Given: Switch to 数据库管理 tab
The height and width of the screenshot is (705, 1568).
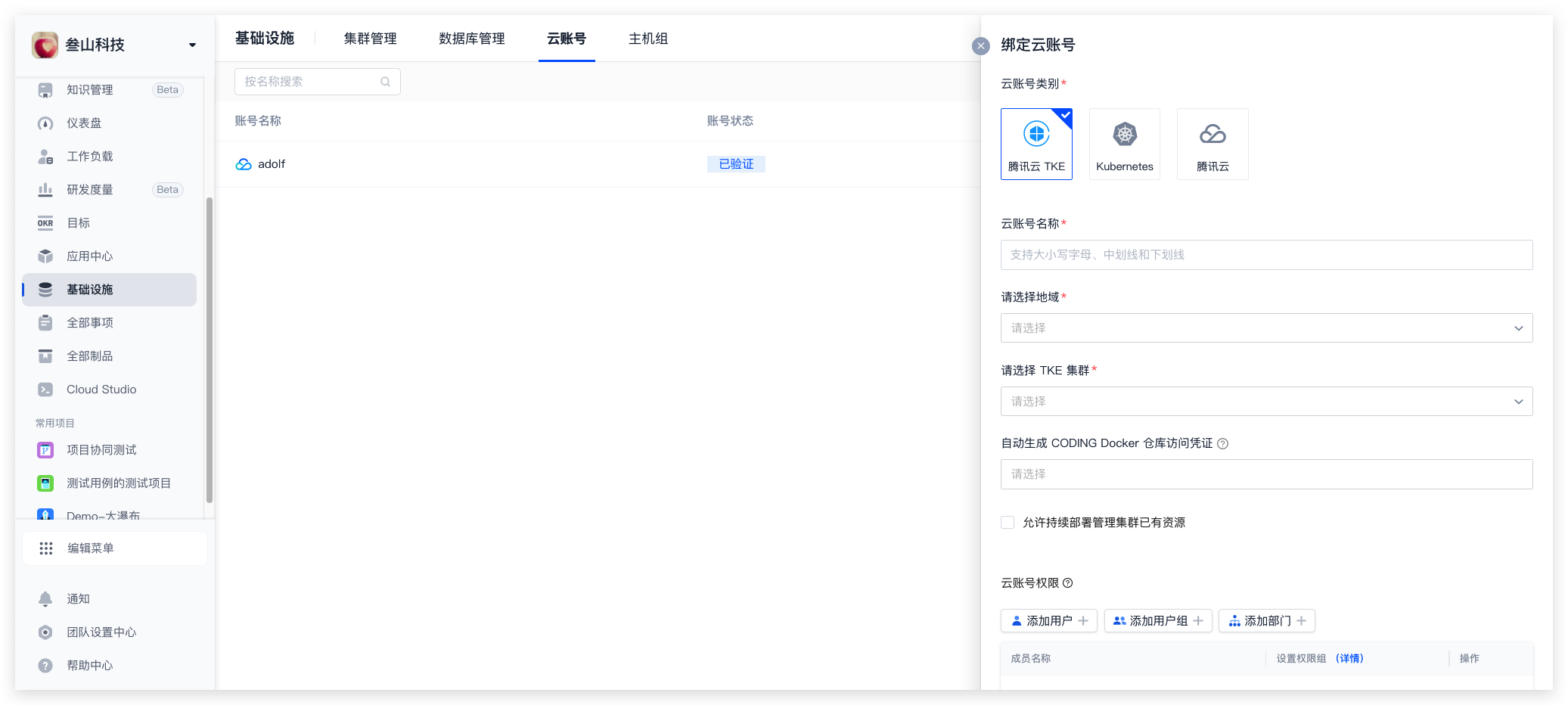Looking at the screenshot, I should pos(472,39).
